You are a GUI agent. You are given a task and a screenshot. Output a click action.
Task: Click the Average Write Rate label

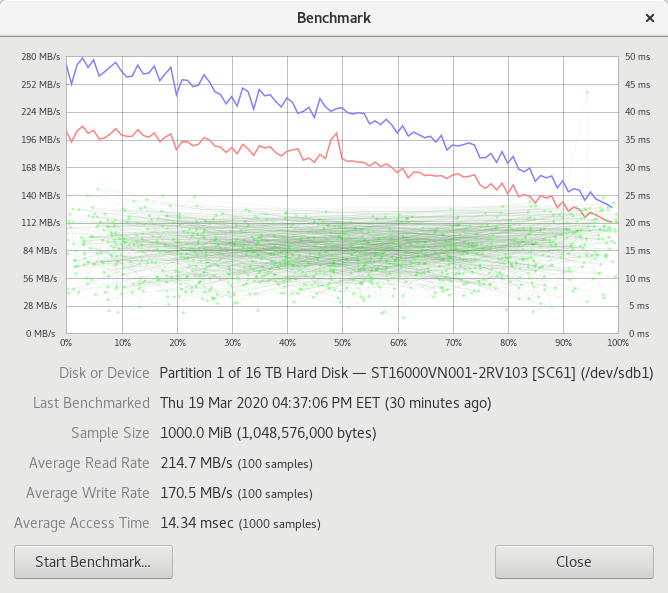[88, 493]
